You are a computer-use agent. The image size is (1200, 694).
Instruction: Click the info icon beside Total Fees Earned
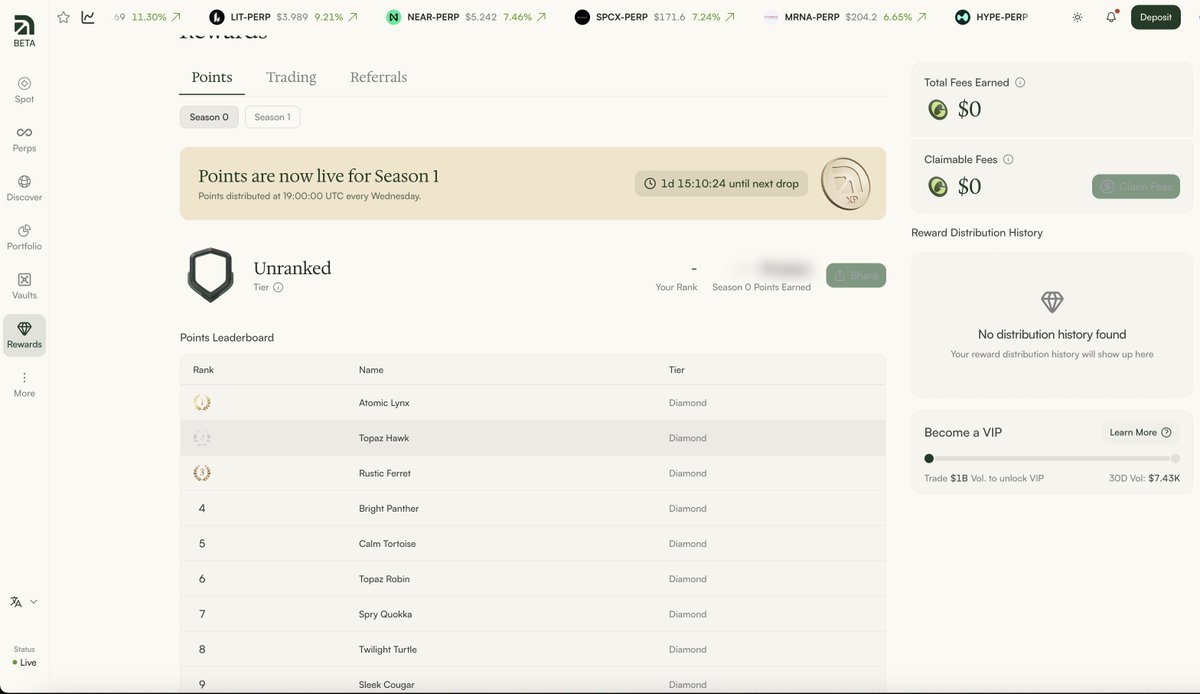click(1020, 83)
